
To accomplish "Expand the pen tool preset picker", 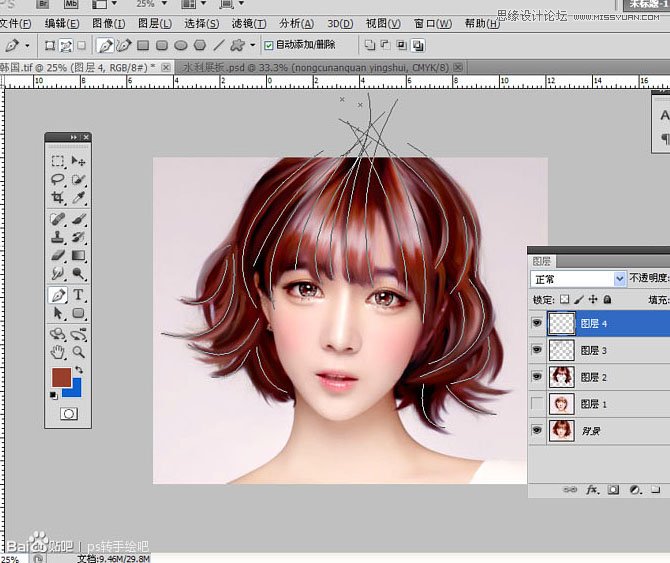I will 26,45.
